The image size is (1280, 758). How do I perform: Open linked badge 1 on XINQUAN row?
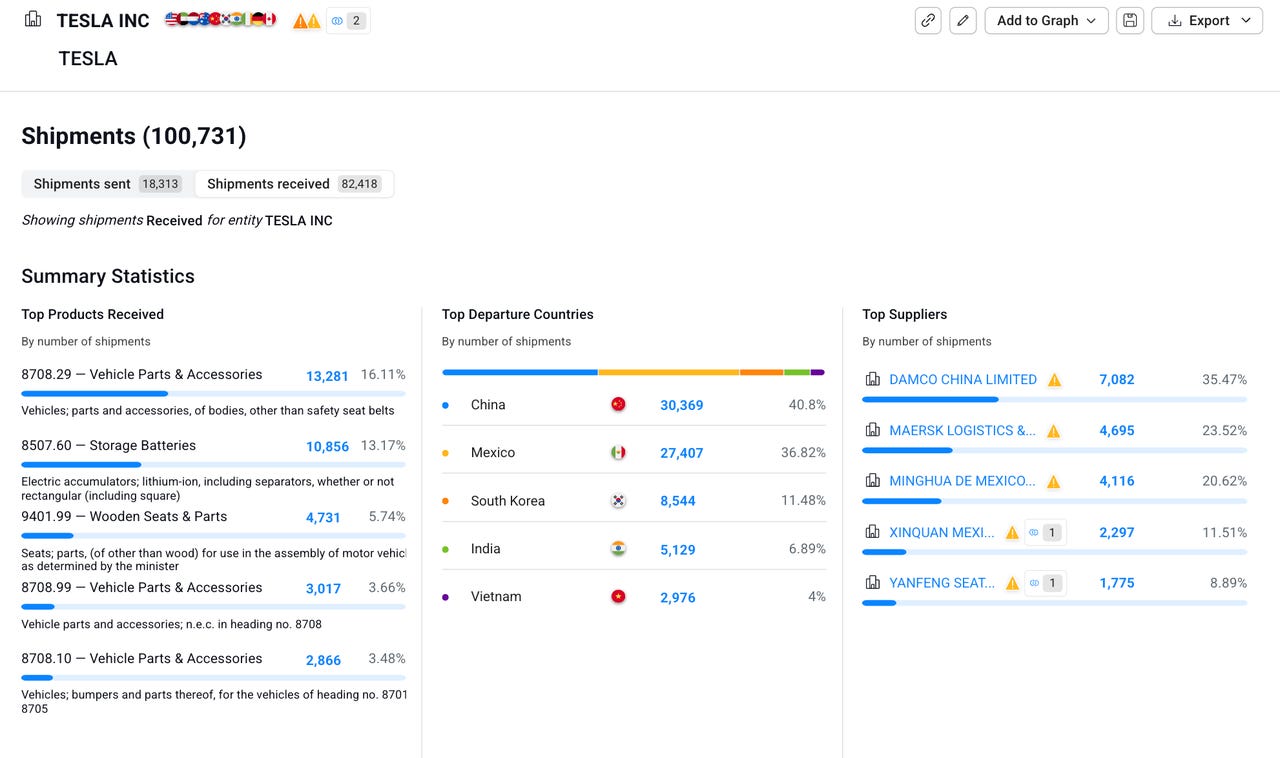tap(1045, 533)
